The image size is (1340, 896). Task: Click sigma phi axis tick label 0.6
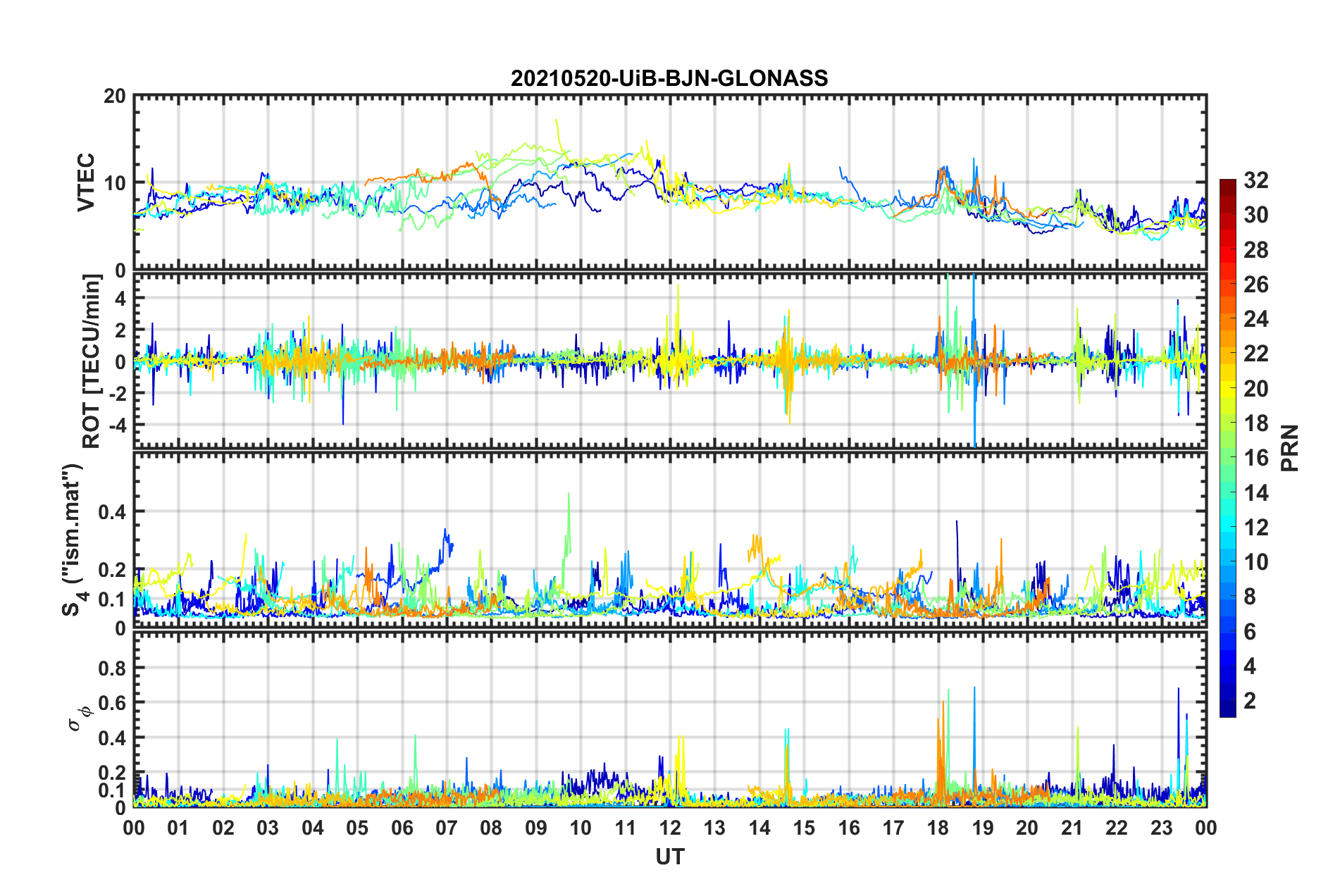point(113,703)
